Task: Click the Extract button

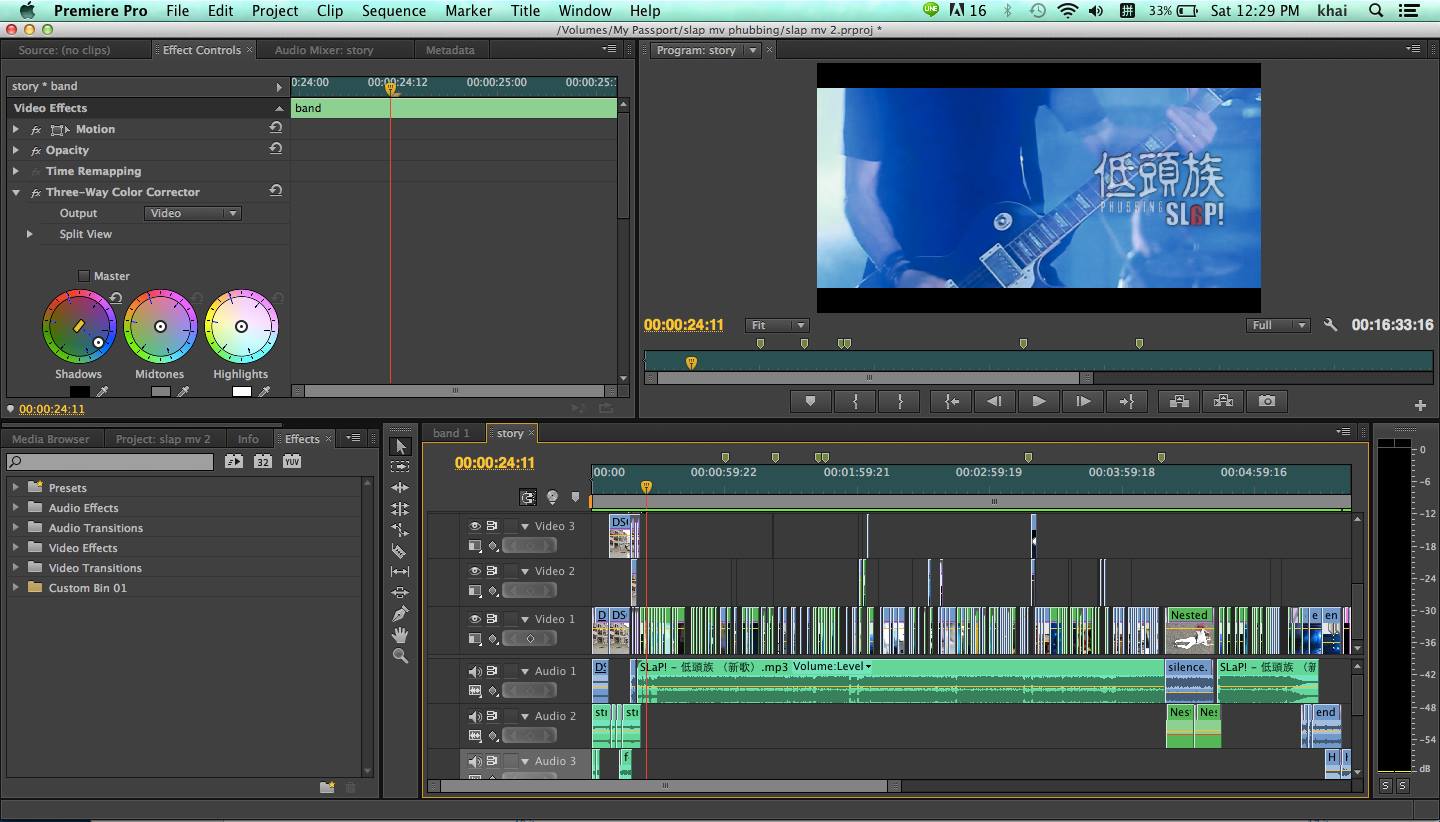Action: tap(1223, 401)
